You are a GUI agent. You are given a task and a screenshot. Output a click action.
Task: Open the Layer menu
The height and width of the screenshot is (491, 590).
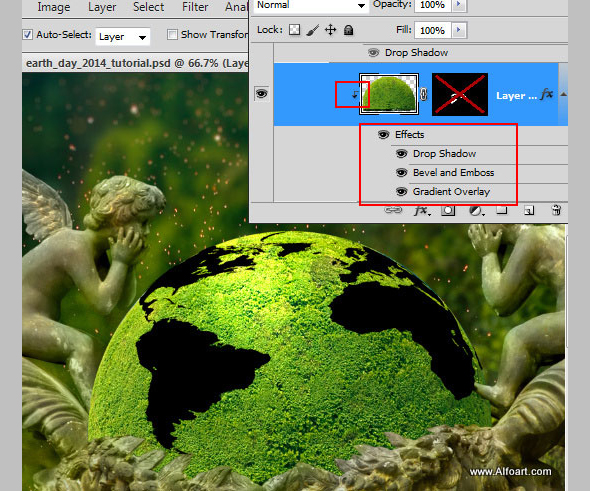point(102,7)
